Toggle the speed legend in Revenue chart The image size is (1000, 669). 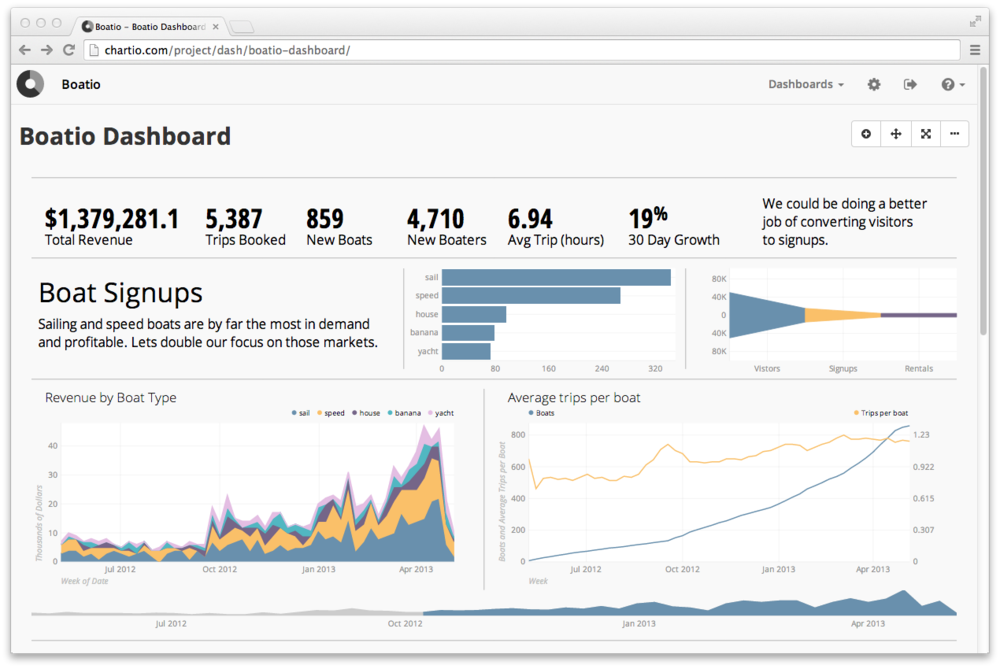pos(330,413)
